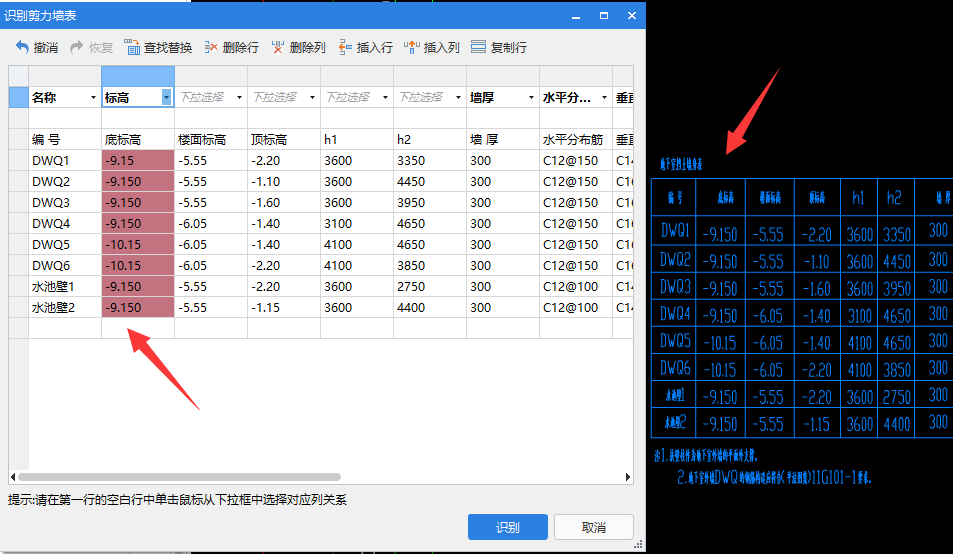Click the 顶标高 header cell

[x=284, y=140]
